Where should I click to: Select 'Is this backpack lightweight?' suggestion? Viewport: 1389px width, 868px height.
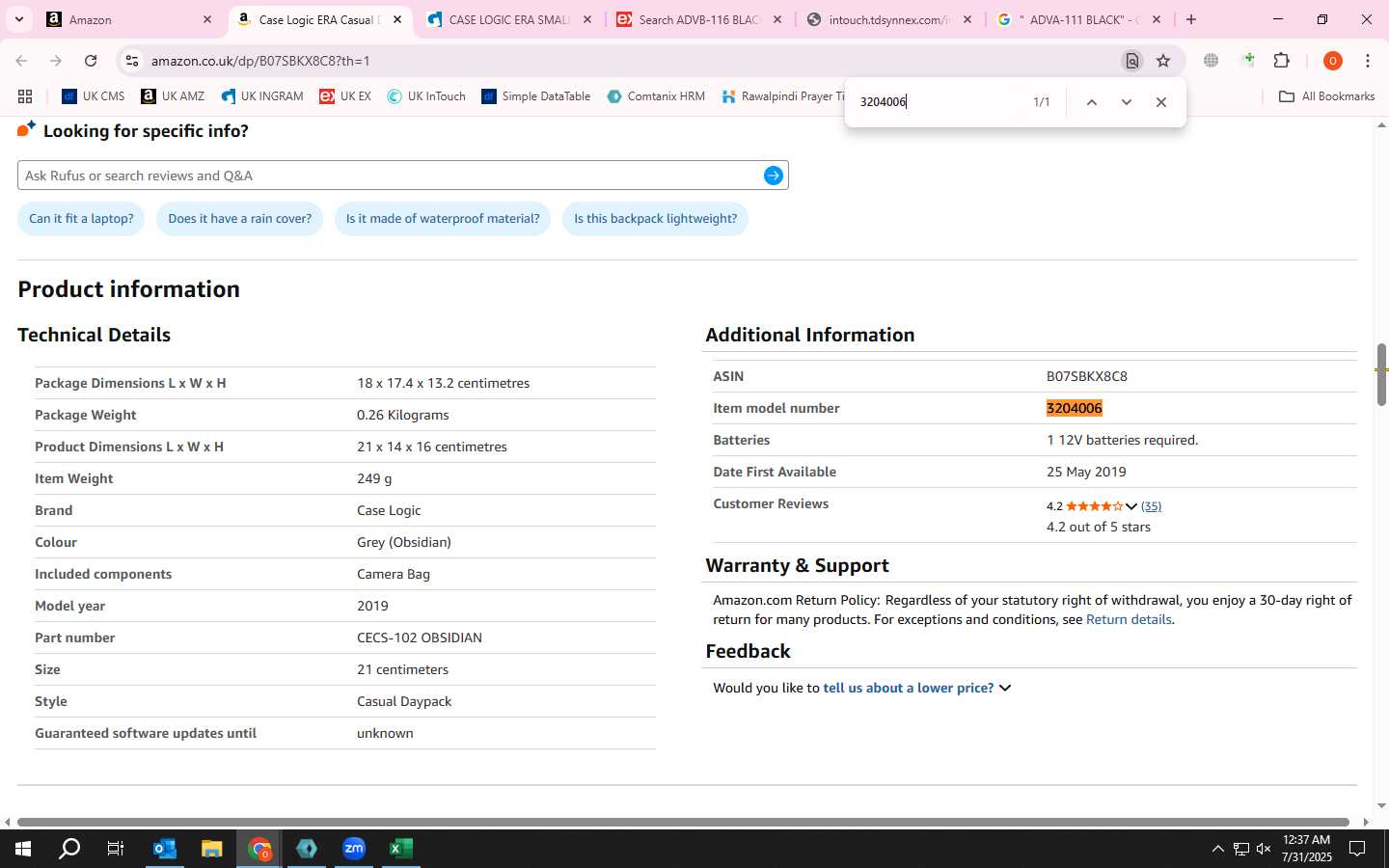coord(656,219)
